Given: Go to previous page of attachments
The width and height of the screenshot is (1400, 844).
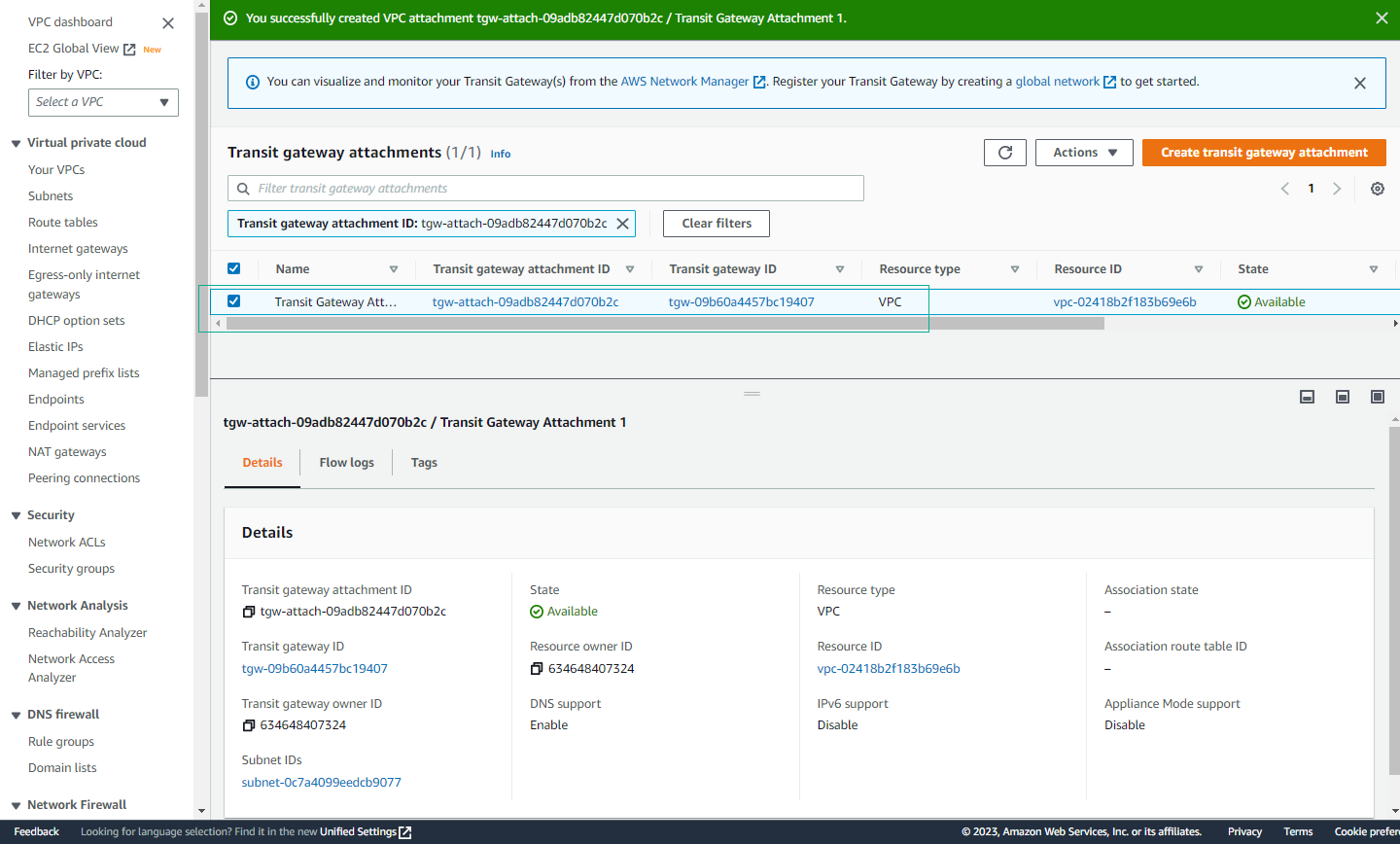Looking at the screenshot, I should coord(1285,189).
